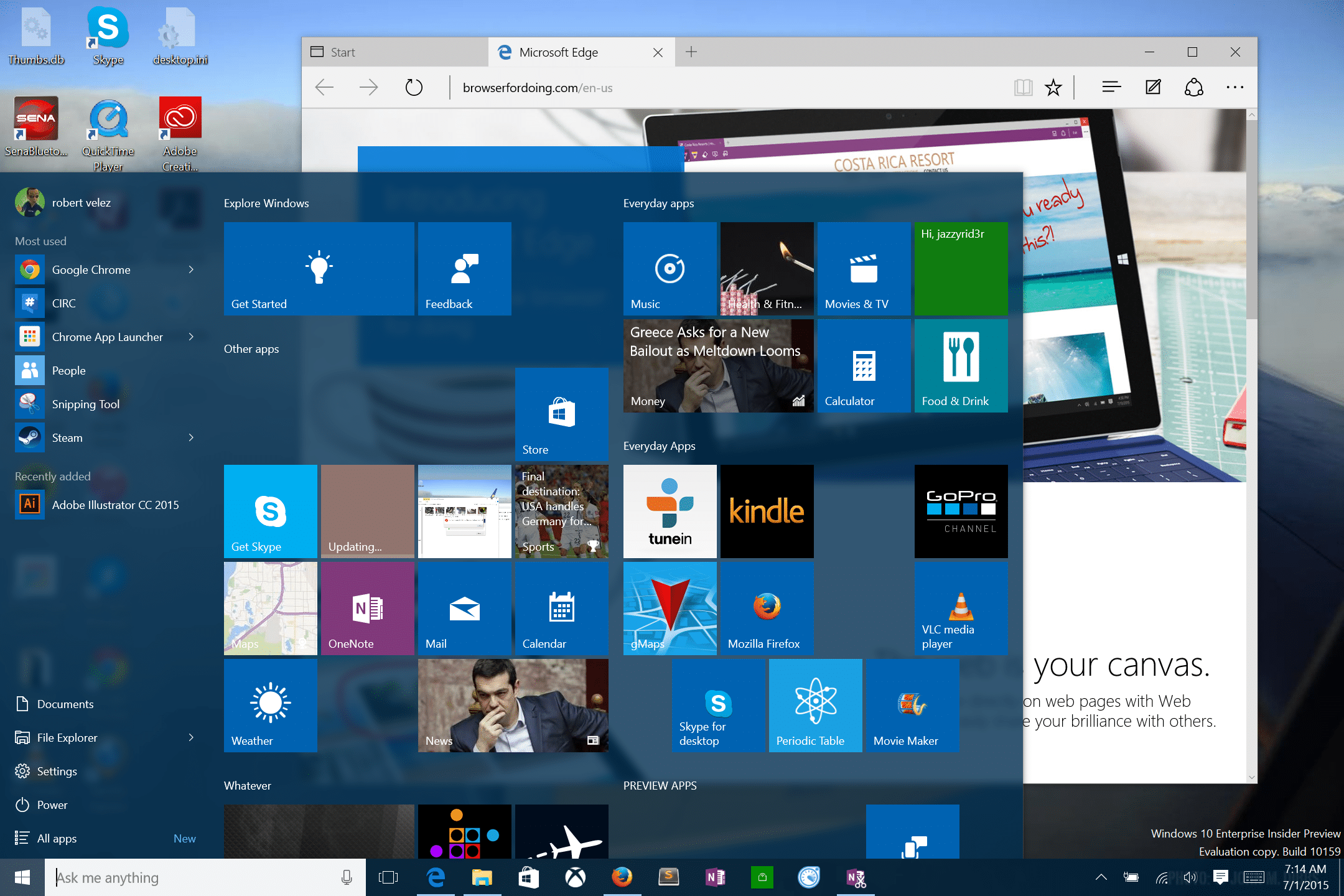Click the Edge Reading view icon

pos(1023,87)
